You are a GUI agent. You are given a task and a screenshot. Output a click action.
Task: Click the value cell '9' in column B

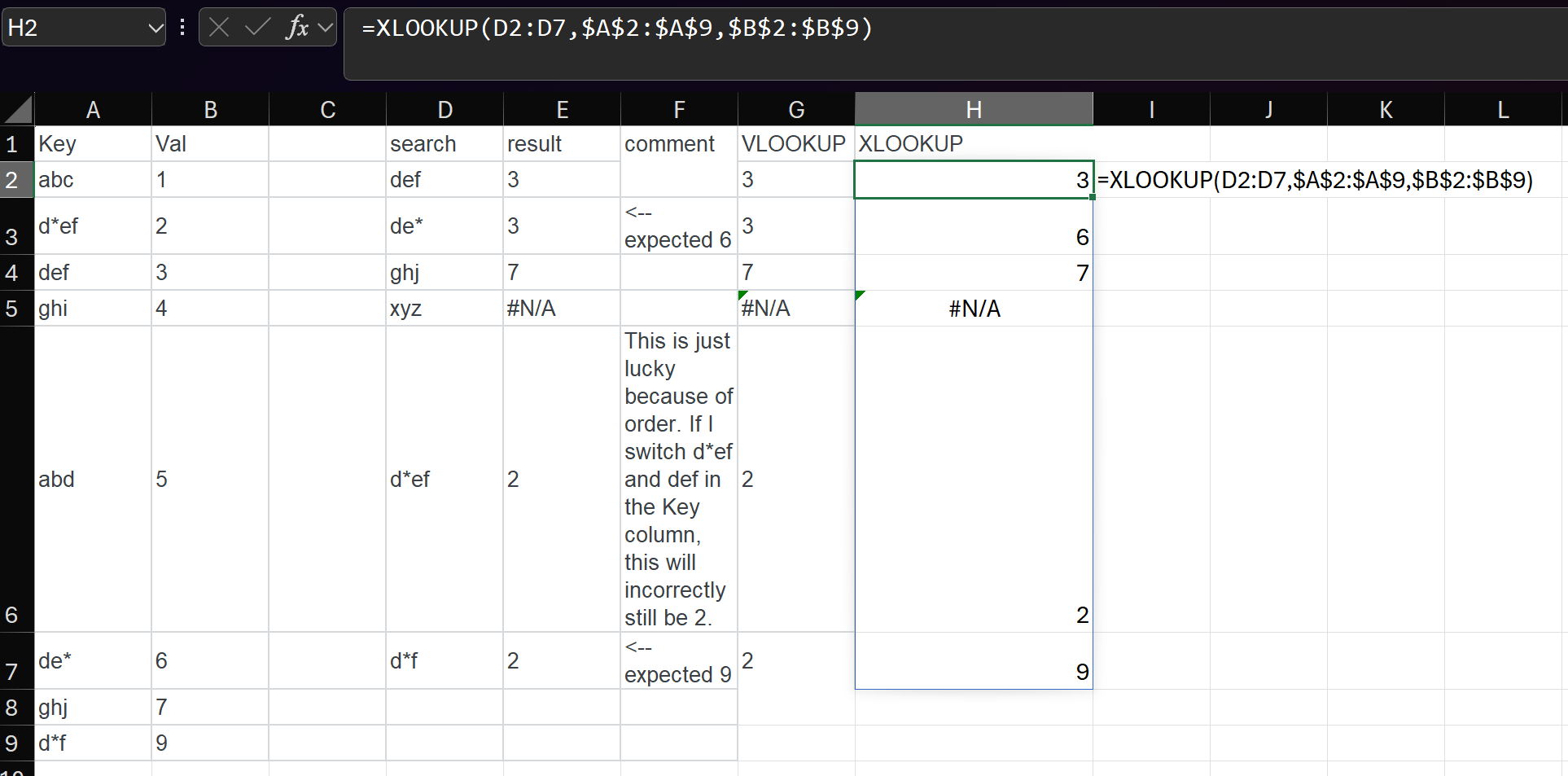point(210,743)
